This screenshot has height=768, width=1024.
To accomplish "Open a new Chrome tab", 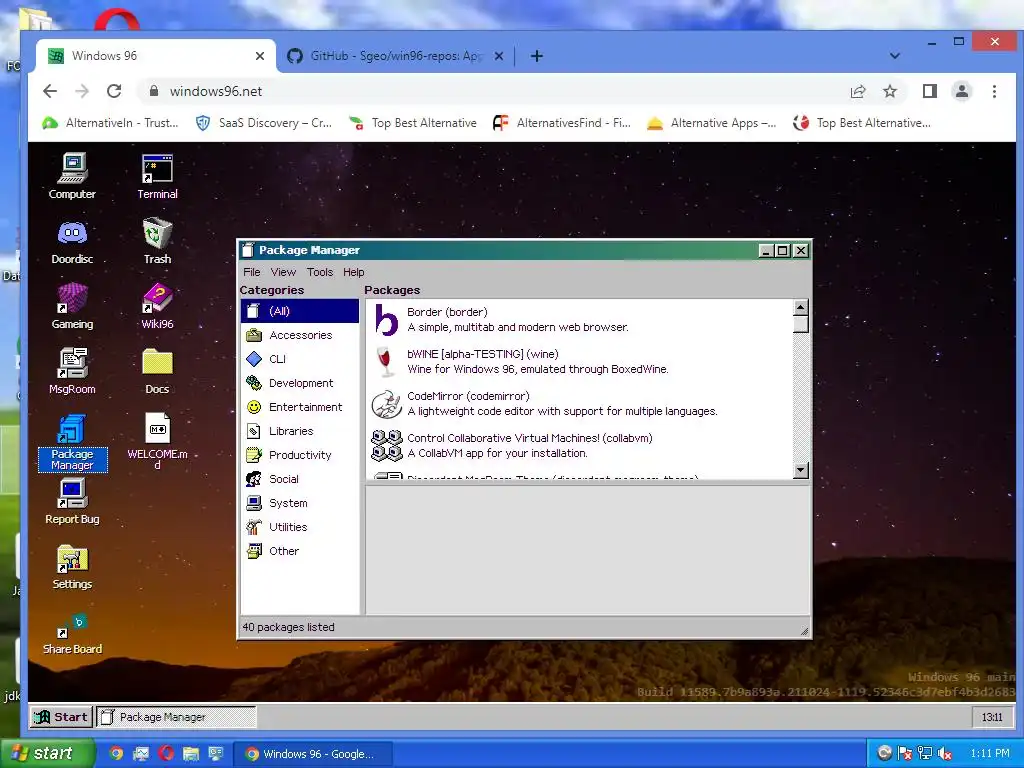I will point(537,56).
